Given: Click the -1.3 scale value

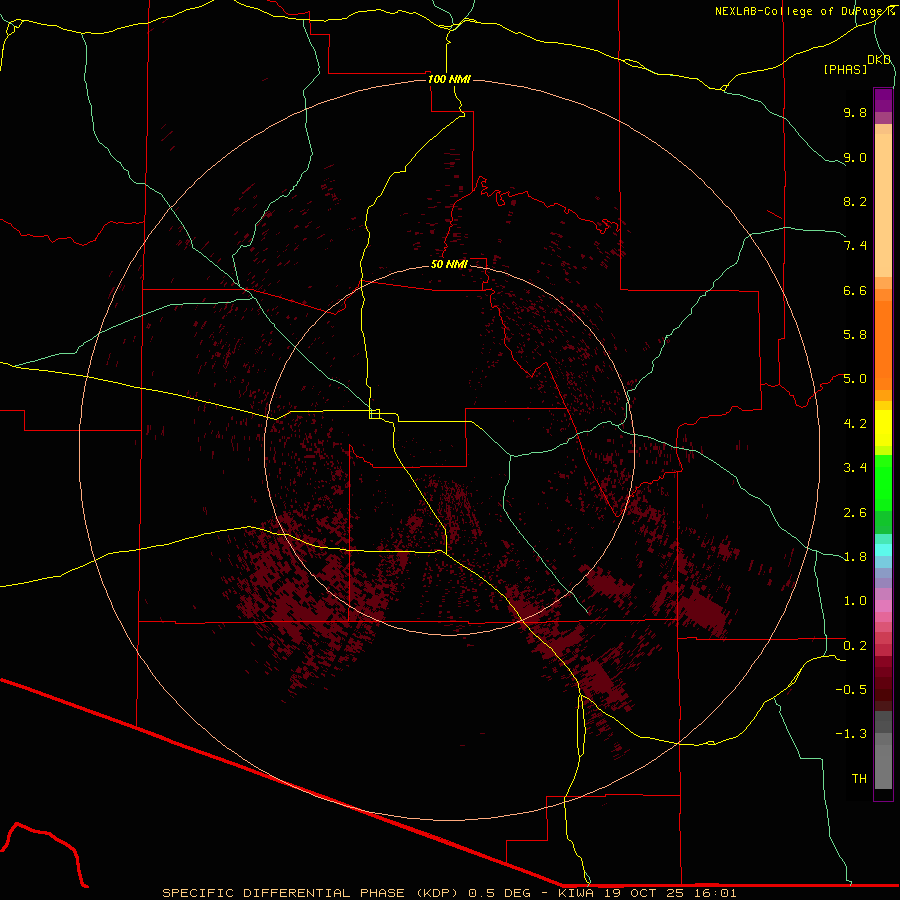Looking at the screenshot, I should coord(851,734).
